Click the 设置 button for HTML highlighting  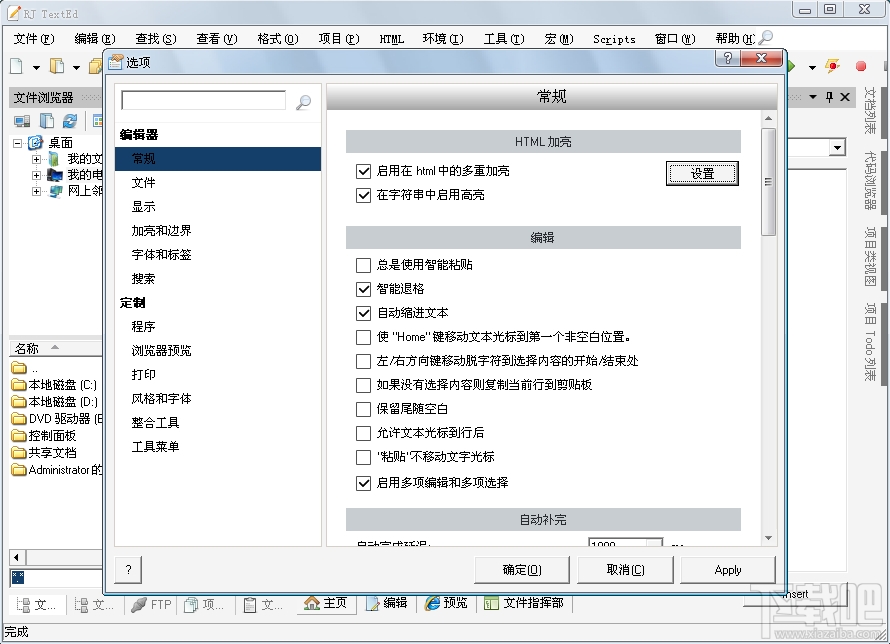point(702,174)
